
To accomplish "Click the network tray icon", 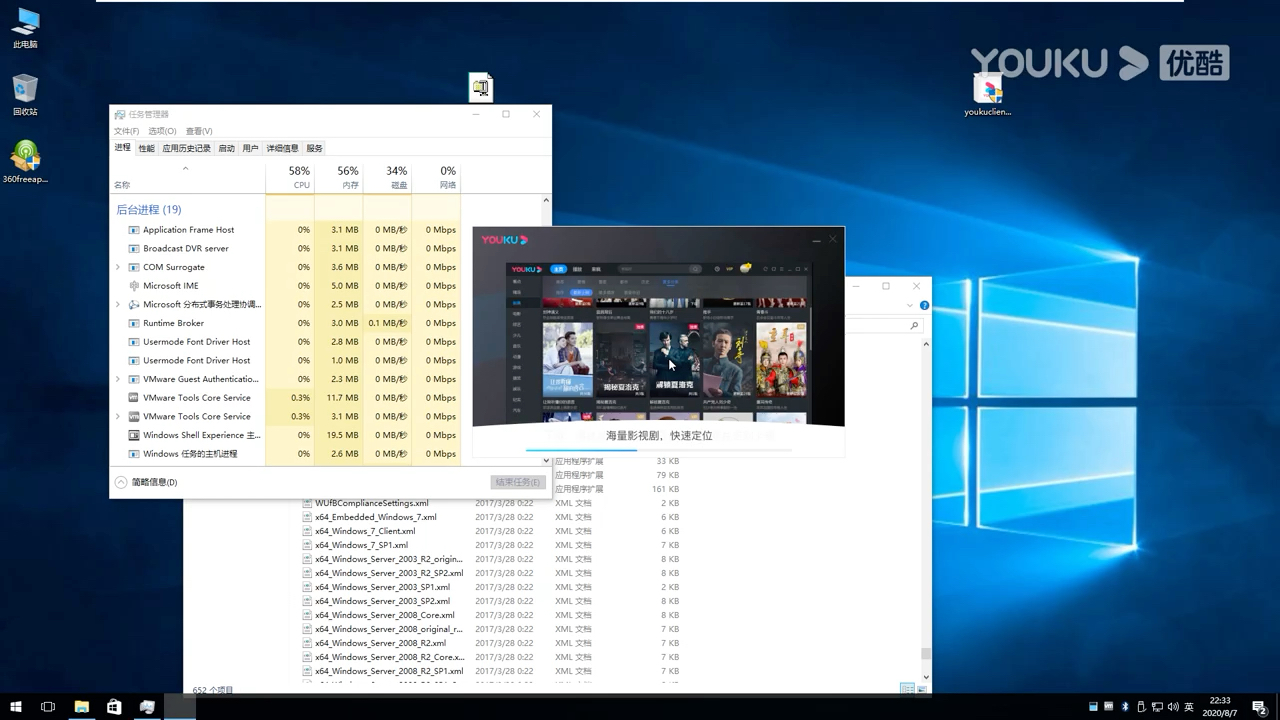I will 1156,707.
